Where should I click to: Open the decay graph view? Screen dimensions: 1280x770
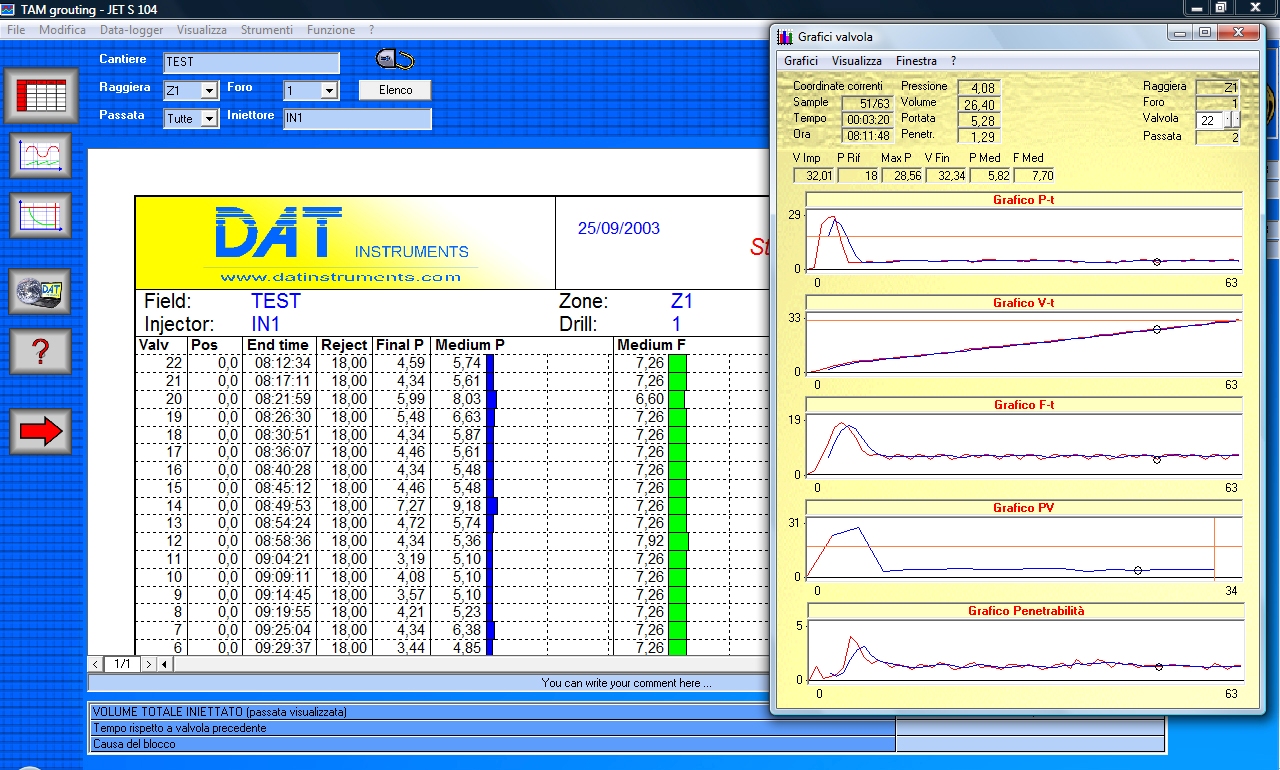pos(42,217)
